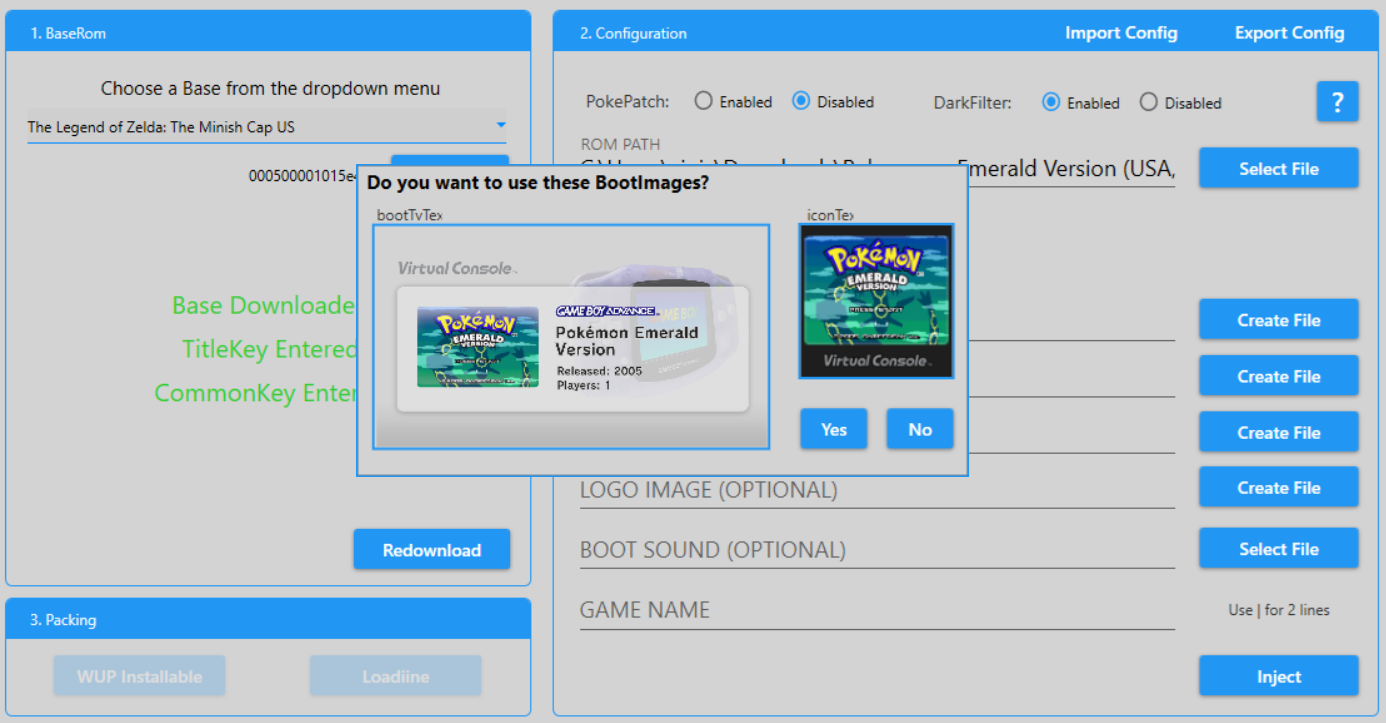Click Create File beside Logo Image
Image resolution: width=1386 pixels, height=723 pixels.
coord(1278,488)
